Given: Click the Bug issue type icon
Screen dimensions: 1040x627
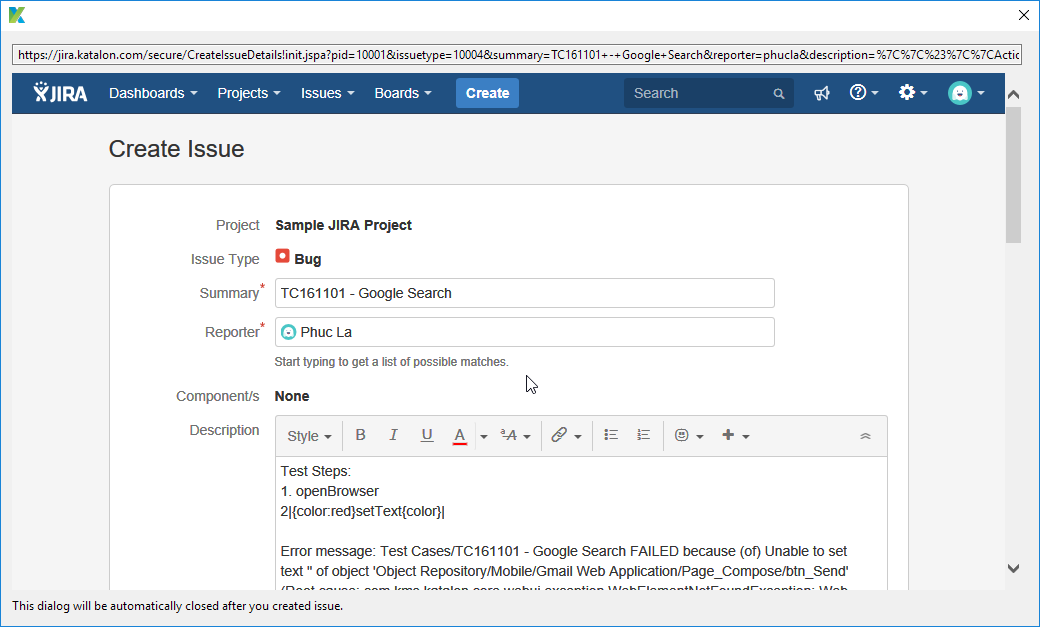Looking at the screenshot, I should [x=283, y=256].
